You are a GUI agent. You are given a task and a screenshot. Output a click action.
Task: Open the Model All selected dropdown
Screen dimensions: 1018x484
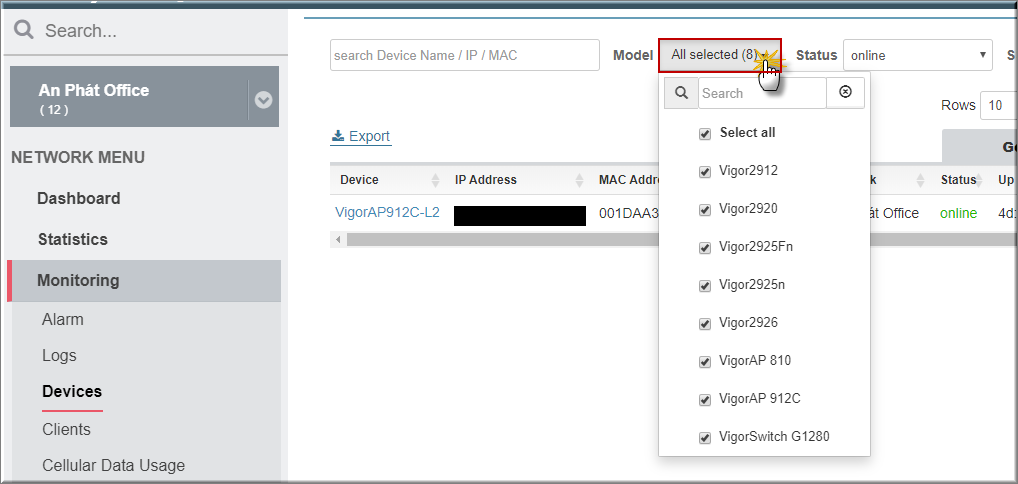[x=719, y=55]
